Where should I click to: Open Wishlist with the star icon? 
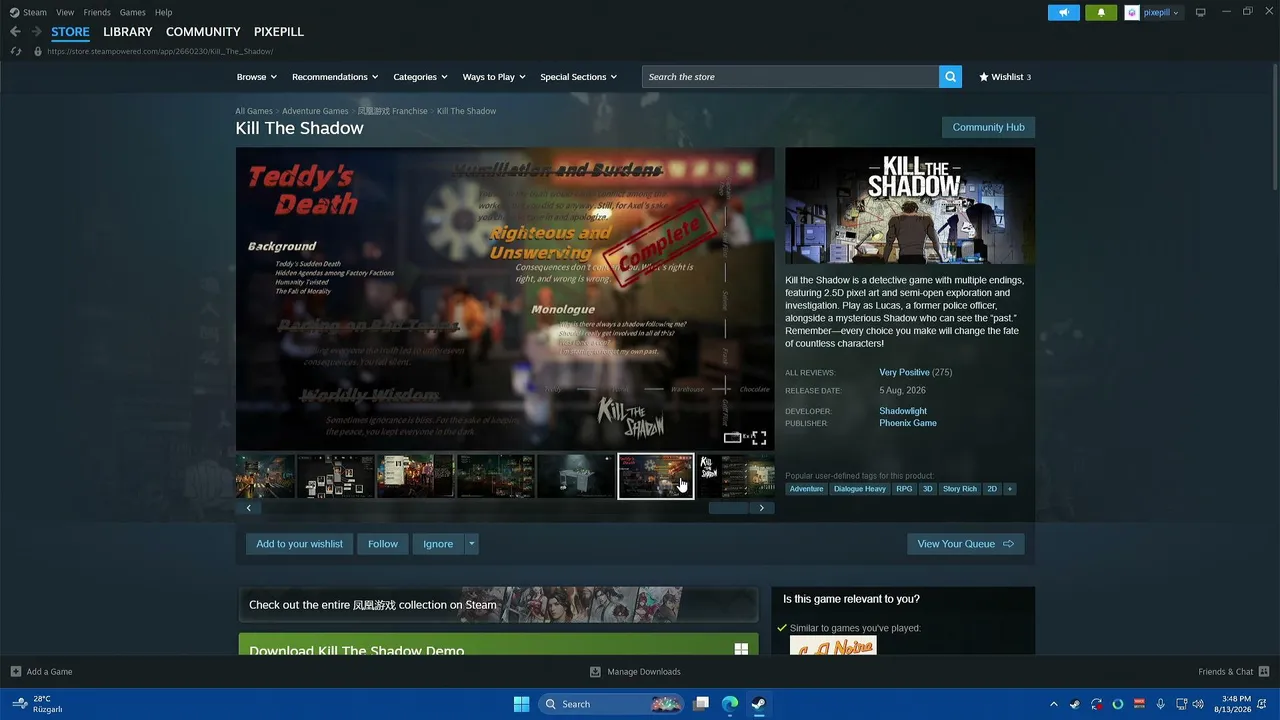pyautogui.click(x=1005, y=77)
